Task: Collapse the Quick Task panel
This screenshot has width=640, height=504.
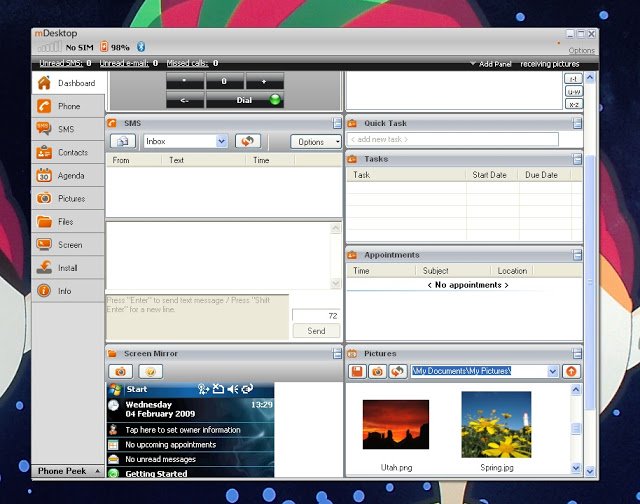Action: (577, 123)
